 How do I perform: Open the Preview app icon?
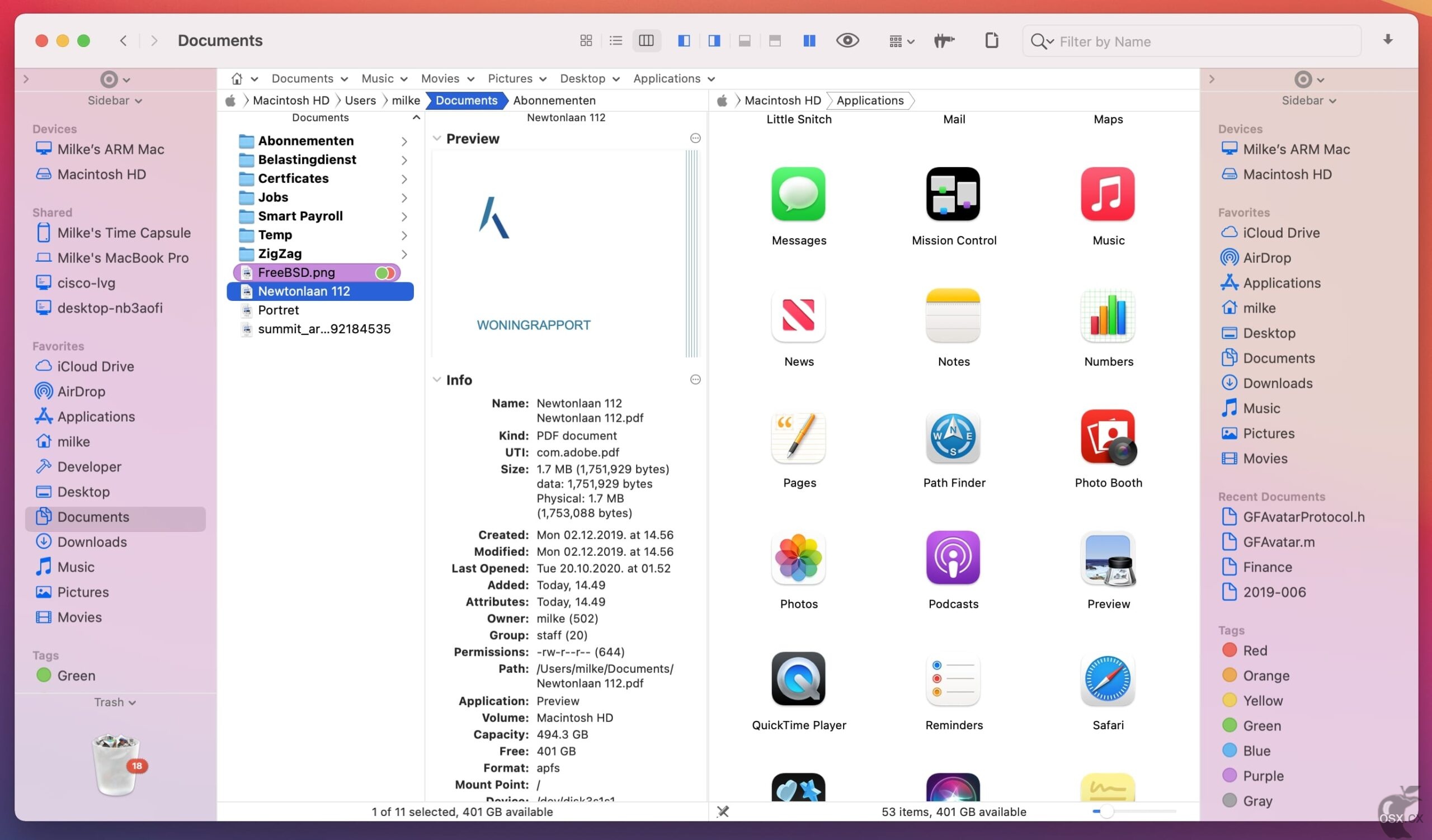pyautogui.click(x=1108, y=558)
